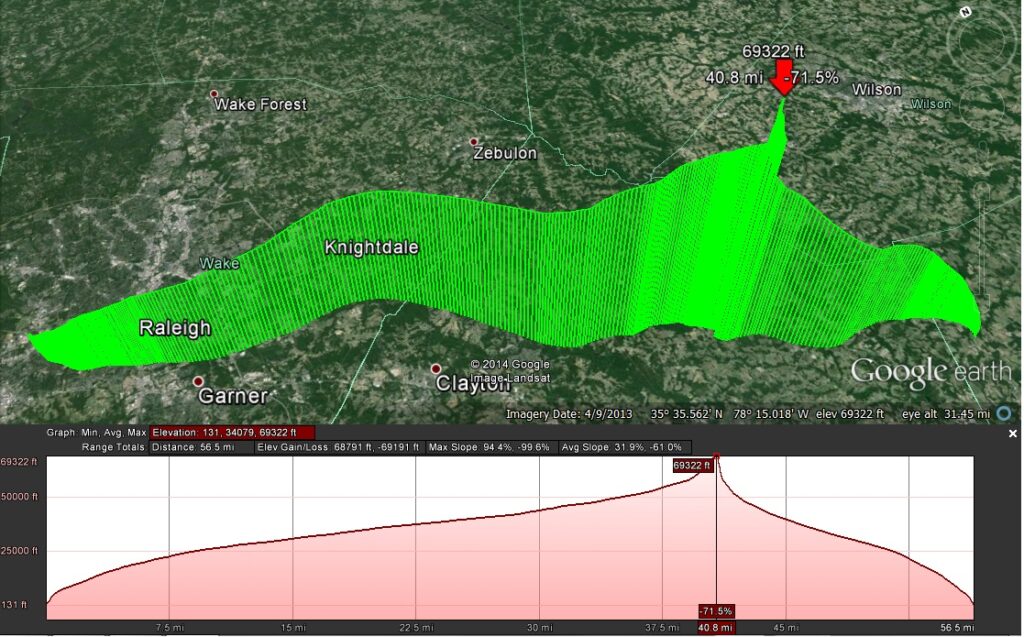Click the Knightdale city label
Image resolution: width=1024 pixels, height=637 pixels.
point(371,247)
